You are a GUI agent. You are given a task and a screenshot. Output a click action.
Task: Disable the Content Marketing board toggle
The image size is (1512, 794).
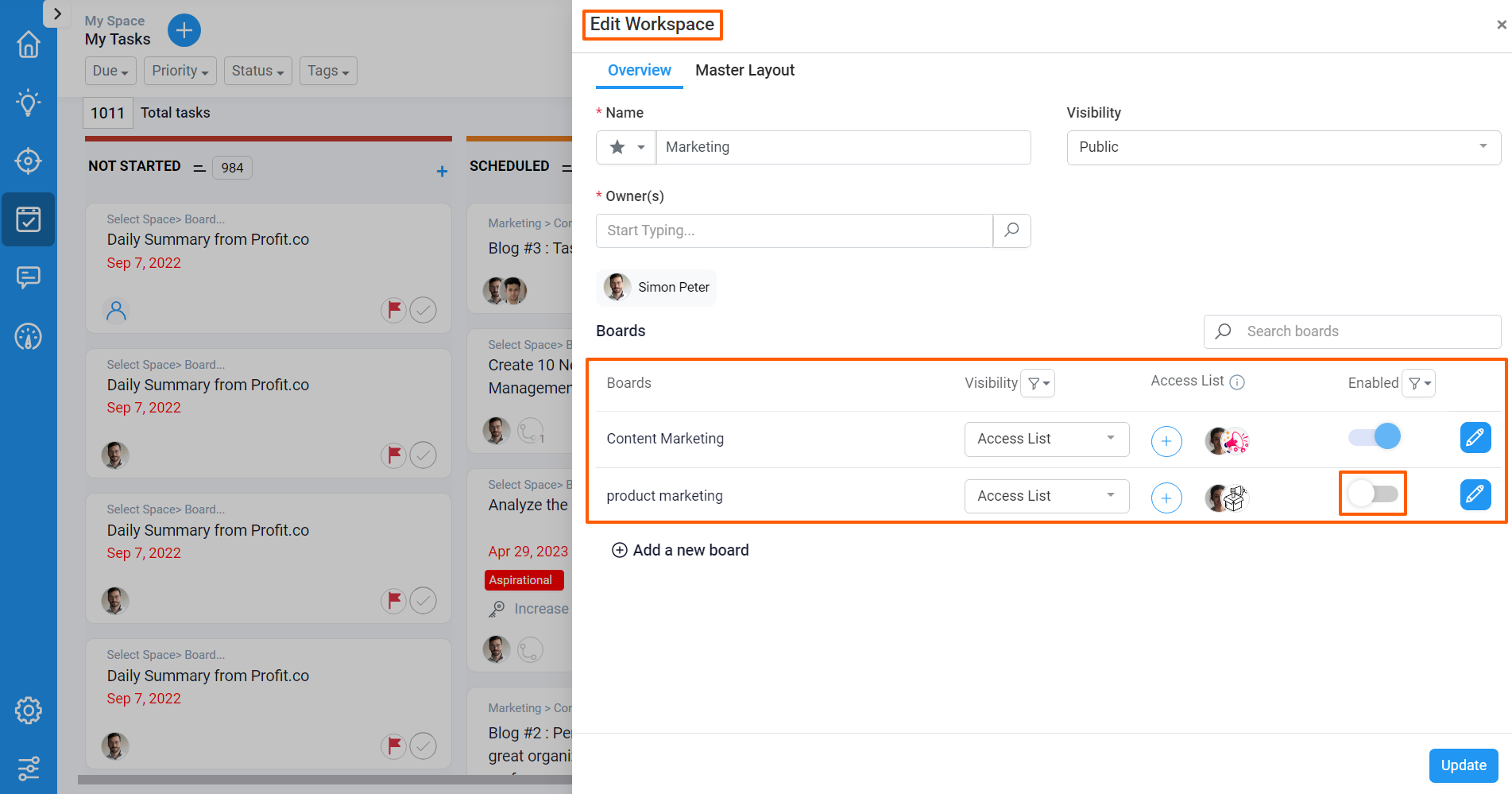pos(1375,436)
